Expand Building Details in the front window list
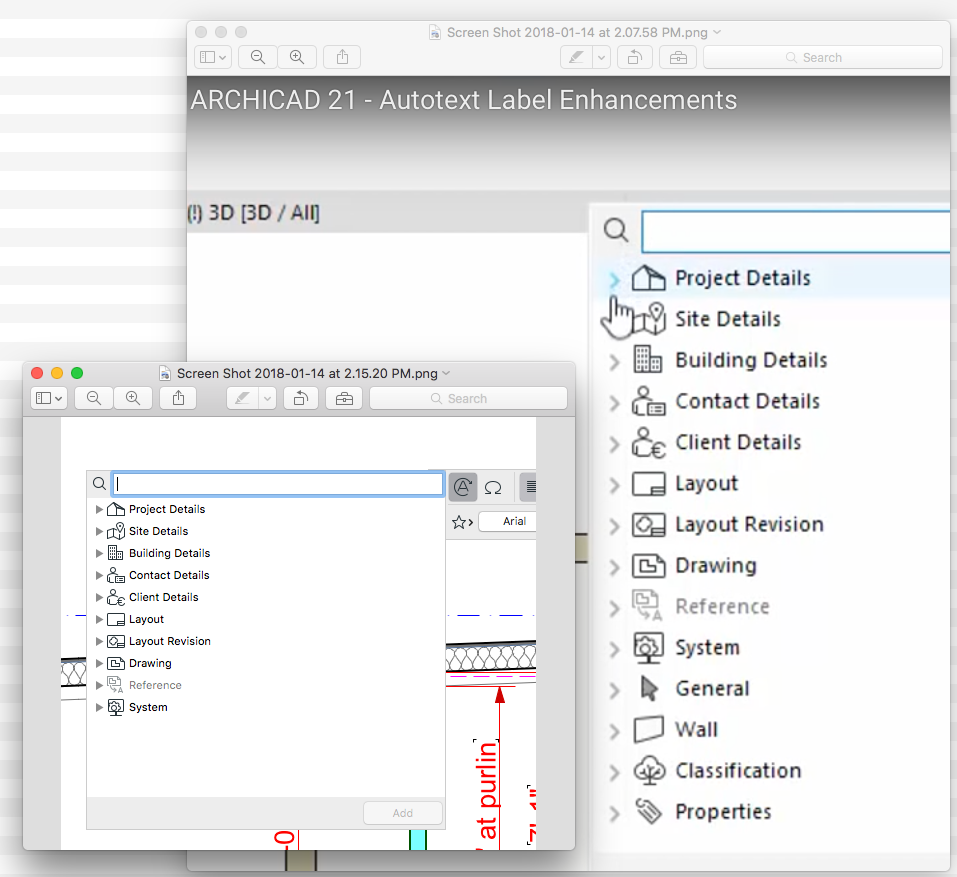The height and width of the screenshot is (877, 957). click(99, 553)
